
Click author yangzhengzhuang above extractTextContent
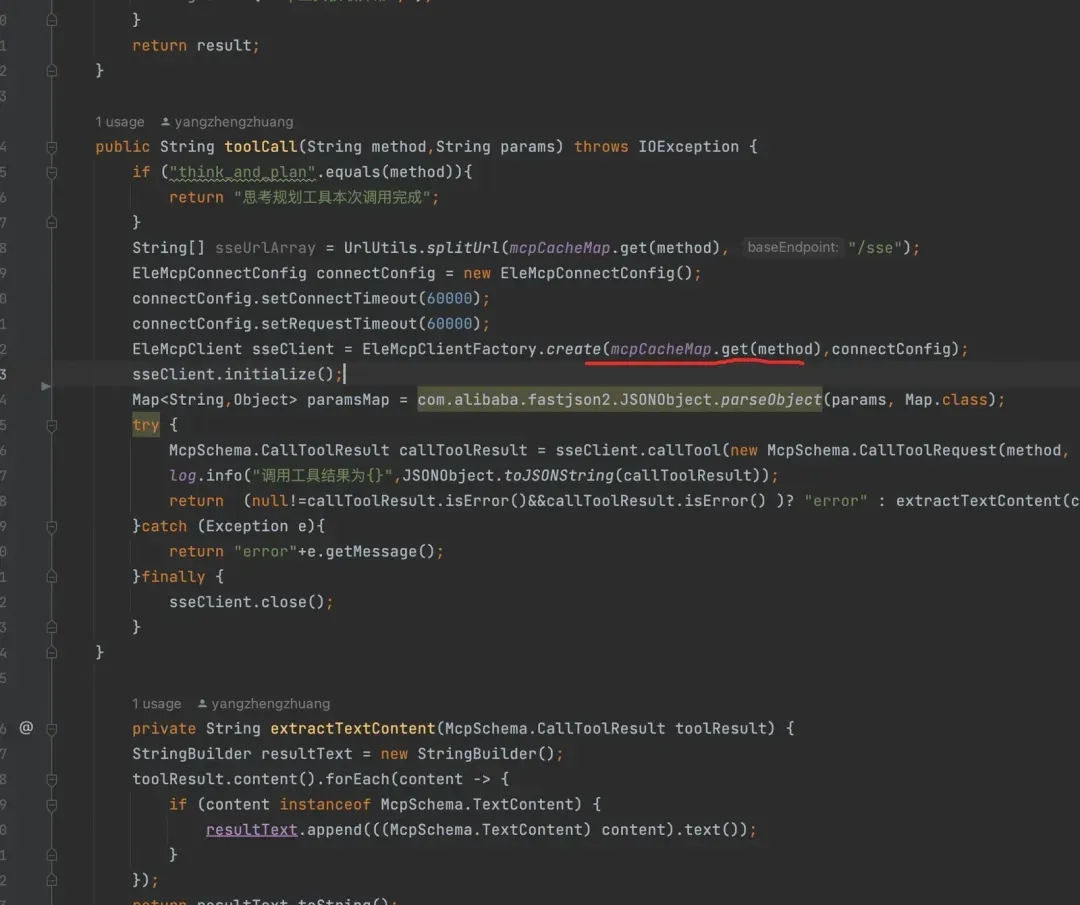pyautogui.click(x=271, y=704)
